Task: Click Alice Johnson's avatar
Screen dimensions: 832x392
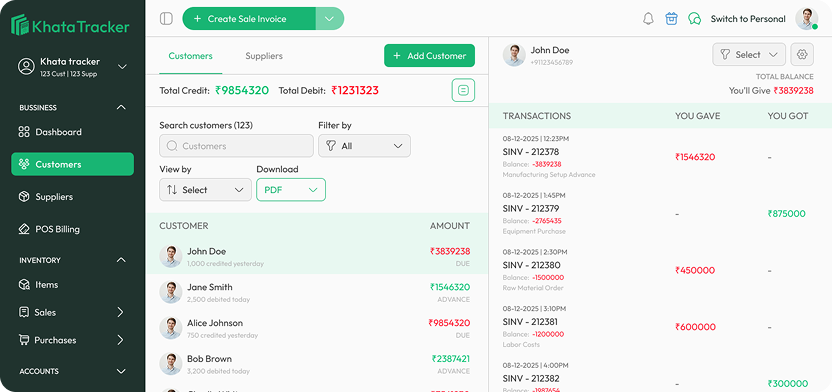Action: (x=171, y=328)
